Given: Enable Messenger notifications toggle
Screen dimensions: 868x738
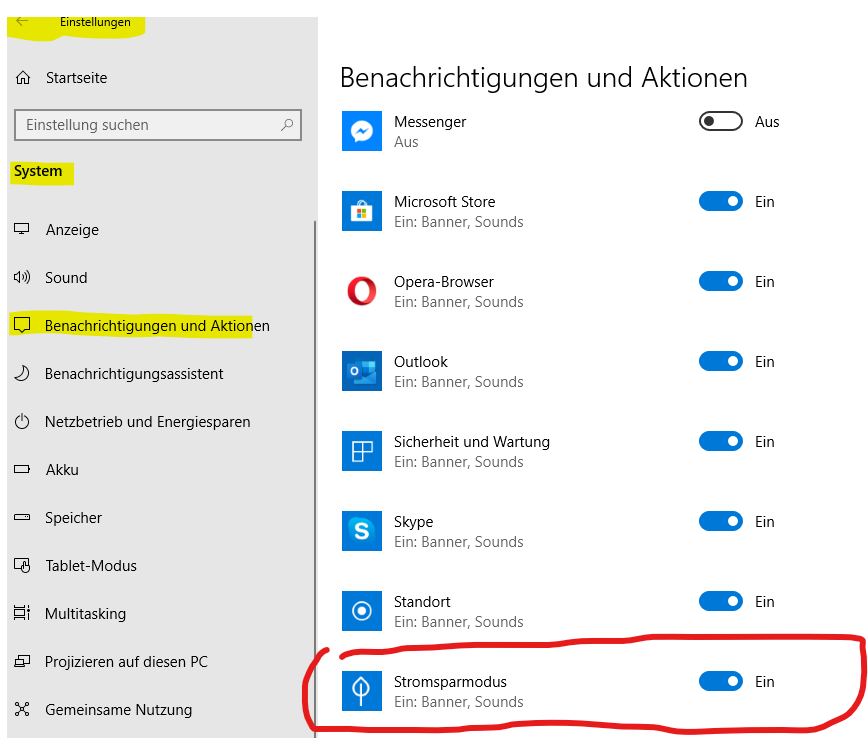Looking at the screenshot, I should (x=720, y=121).
